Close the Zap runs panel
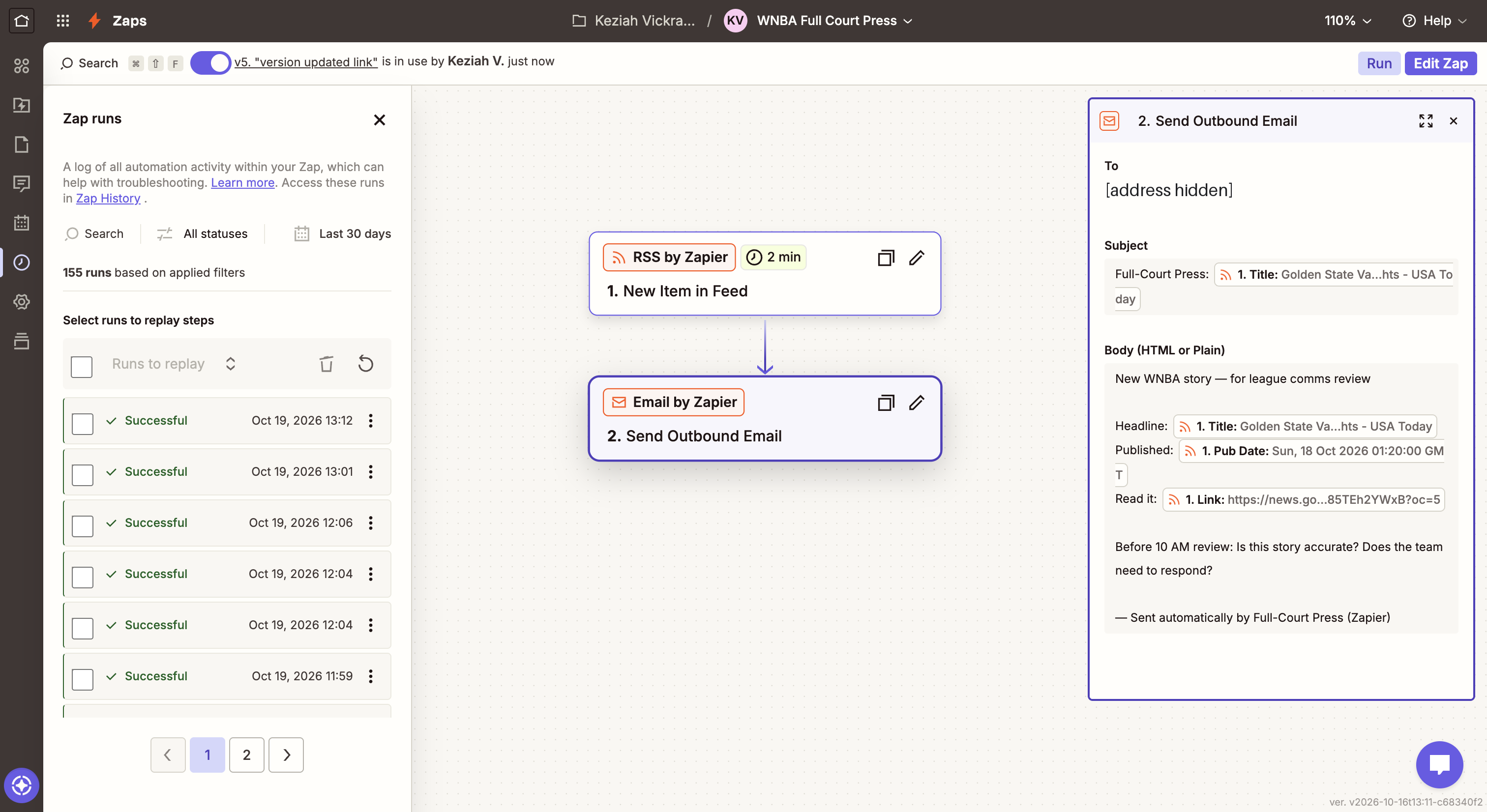 379,120
